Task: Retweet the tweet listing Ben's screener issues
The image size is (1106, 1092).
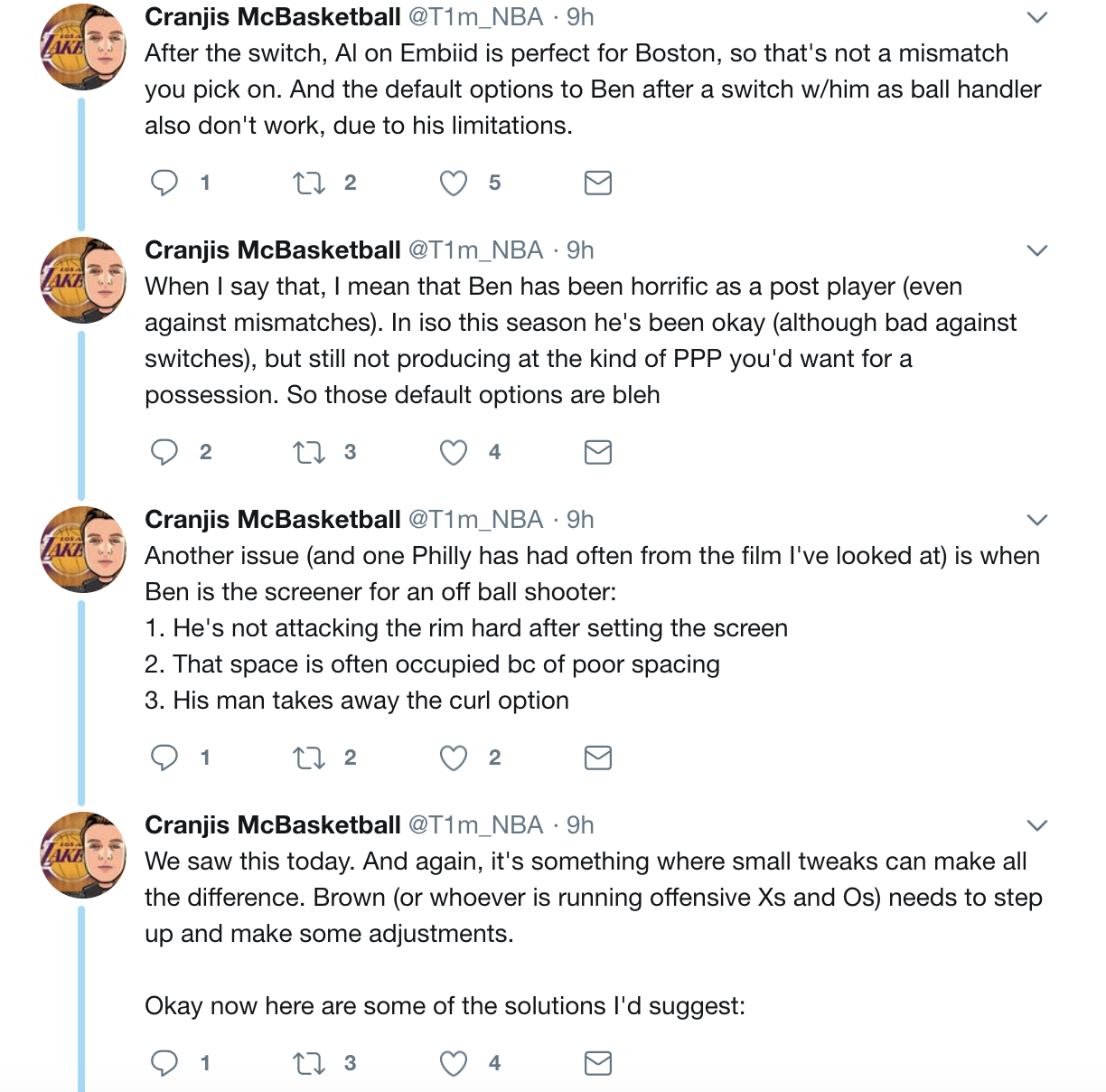Action: coord(309,758)
